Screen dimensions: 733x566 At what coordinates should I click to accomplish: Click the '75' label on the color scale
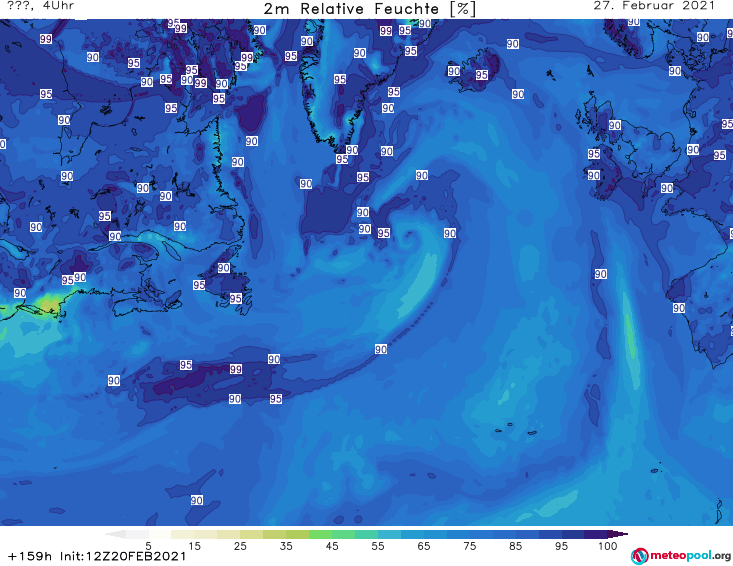point(469,546)
